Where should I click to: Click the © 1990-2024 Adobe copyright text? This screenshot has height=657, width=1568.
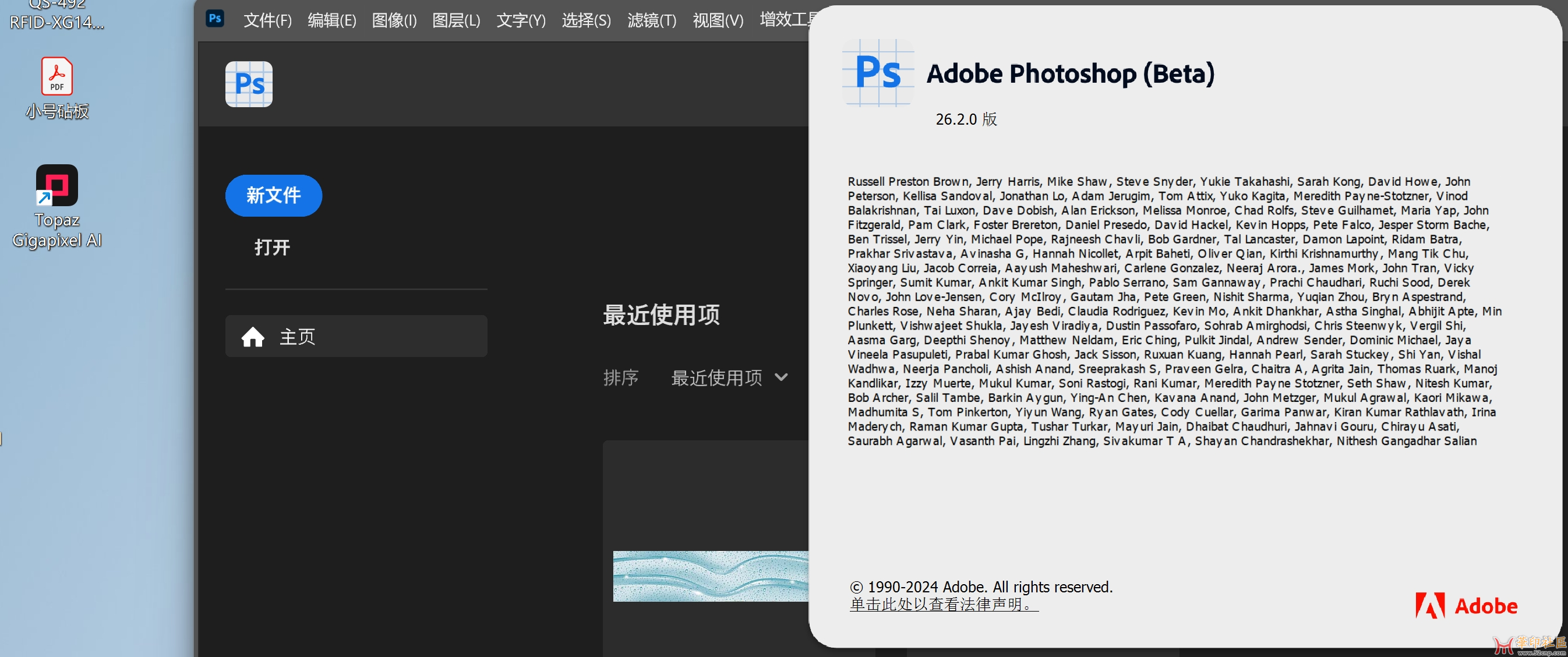981,587
